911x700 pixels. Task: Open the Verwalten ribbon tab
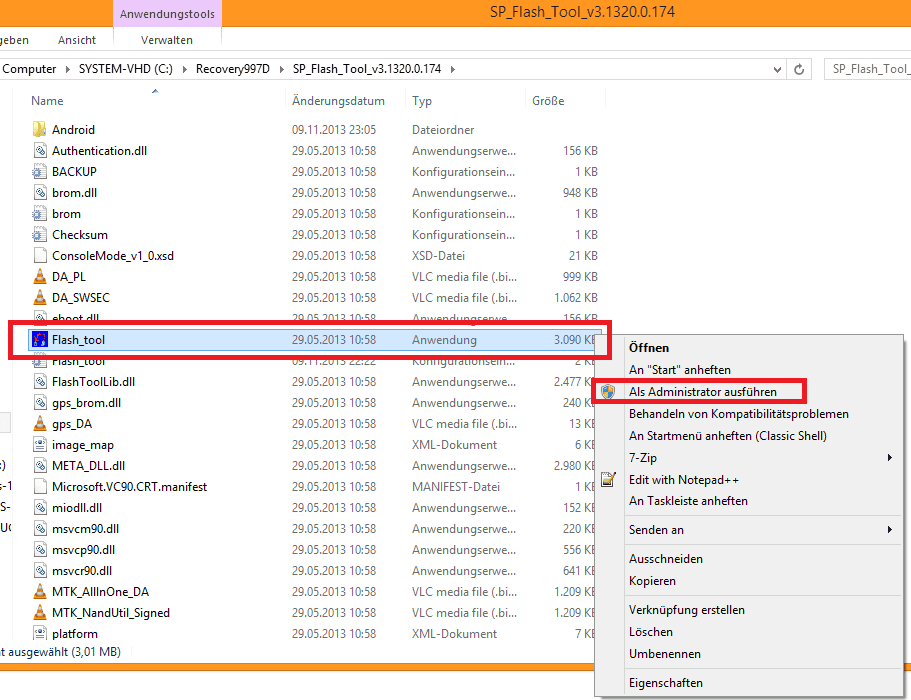click(167, 40)
